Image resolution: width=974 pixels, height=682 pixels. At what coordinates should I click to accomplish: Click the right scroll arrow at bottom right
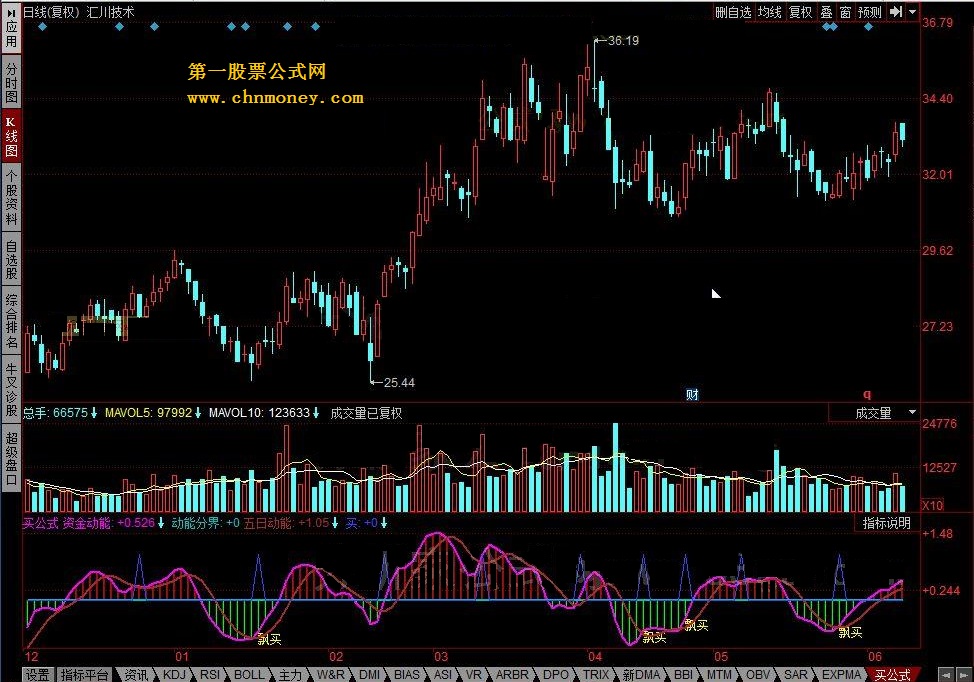pyautogui.click(x=964, y=675)
